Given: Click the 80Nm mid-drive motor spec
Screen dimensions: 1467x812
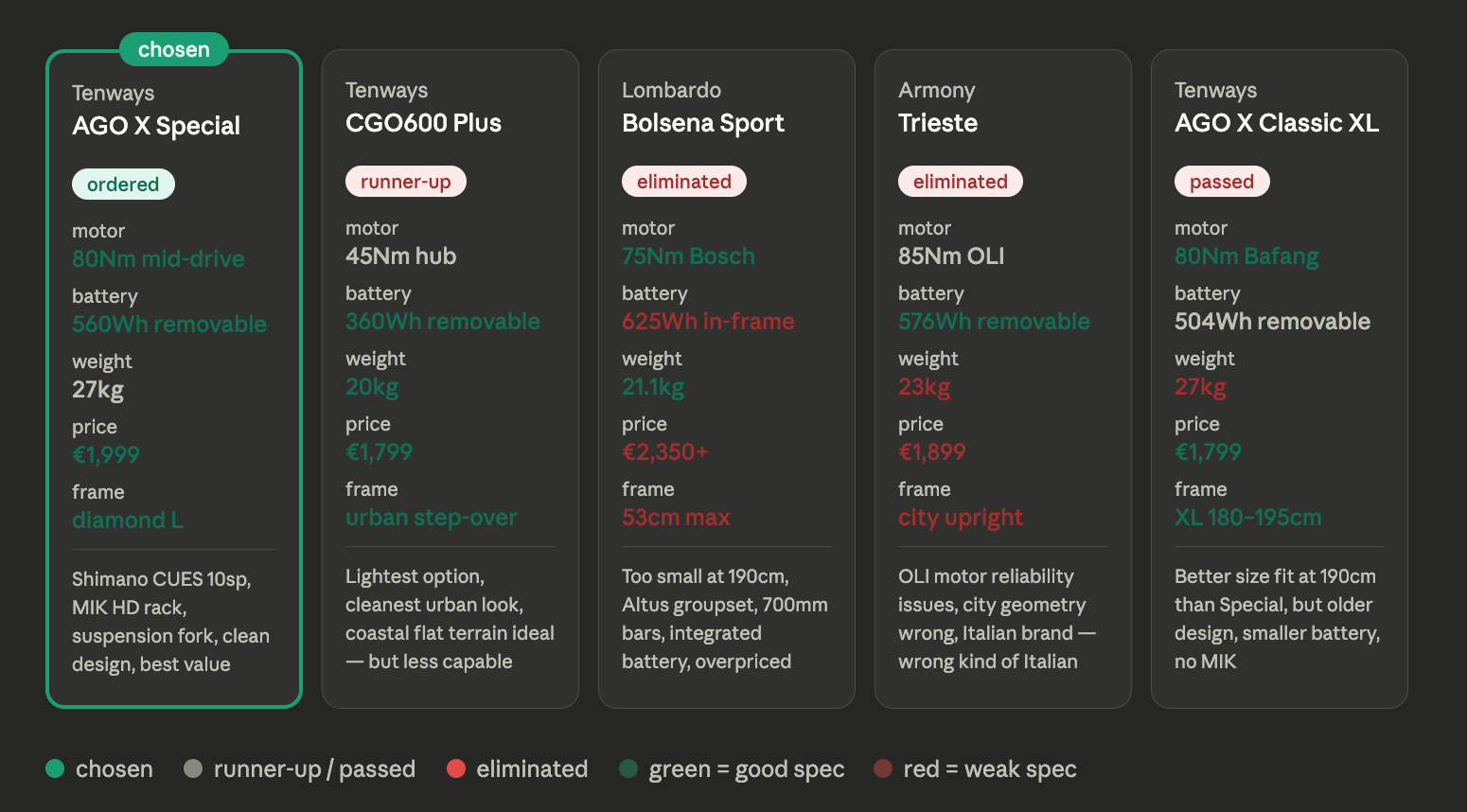Looking at the screenshot, I should (x=158, y=259).
